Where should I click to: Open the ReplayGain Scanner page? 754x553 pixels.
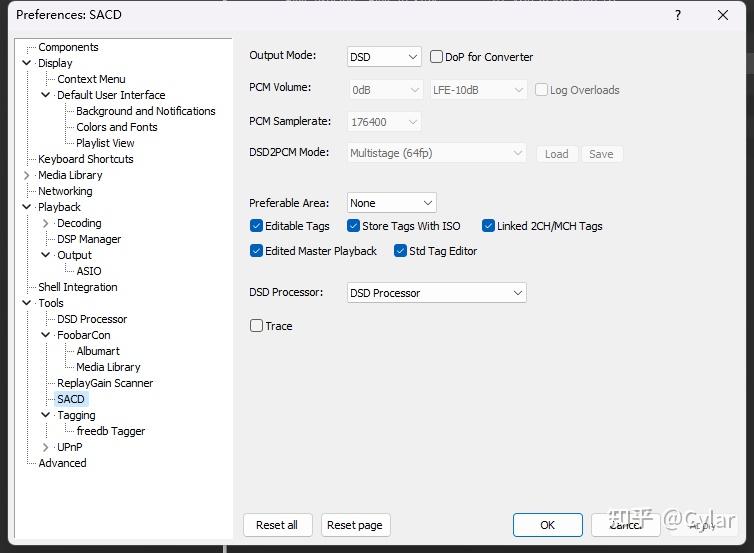(x=105, y=383)
